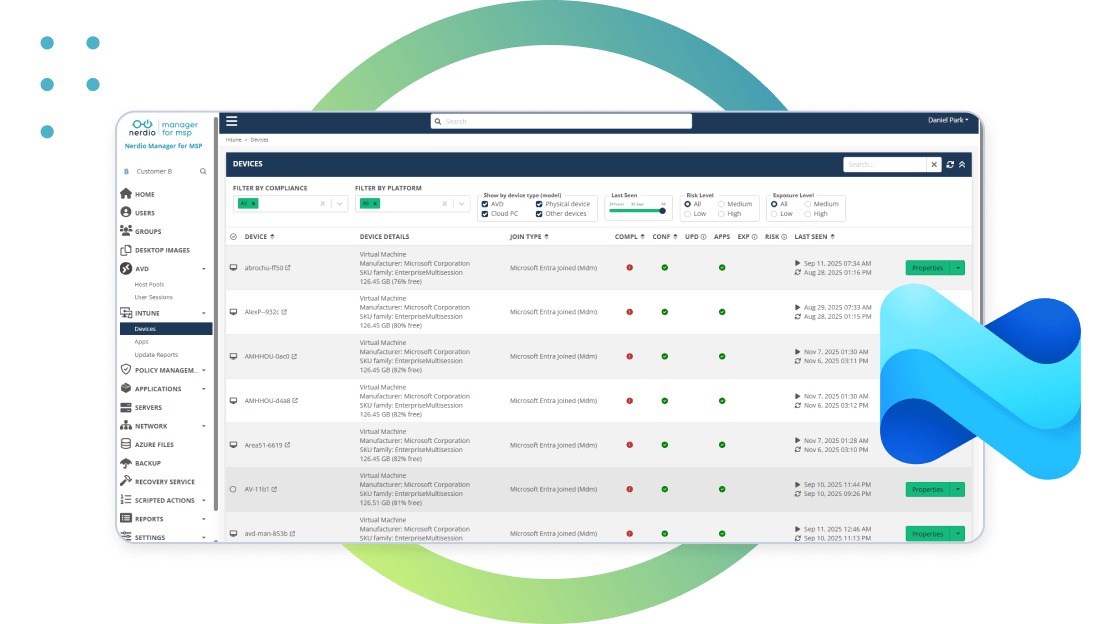
Task: Open the hamburger menu icon
Action: [232, 121]
